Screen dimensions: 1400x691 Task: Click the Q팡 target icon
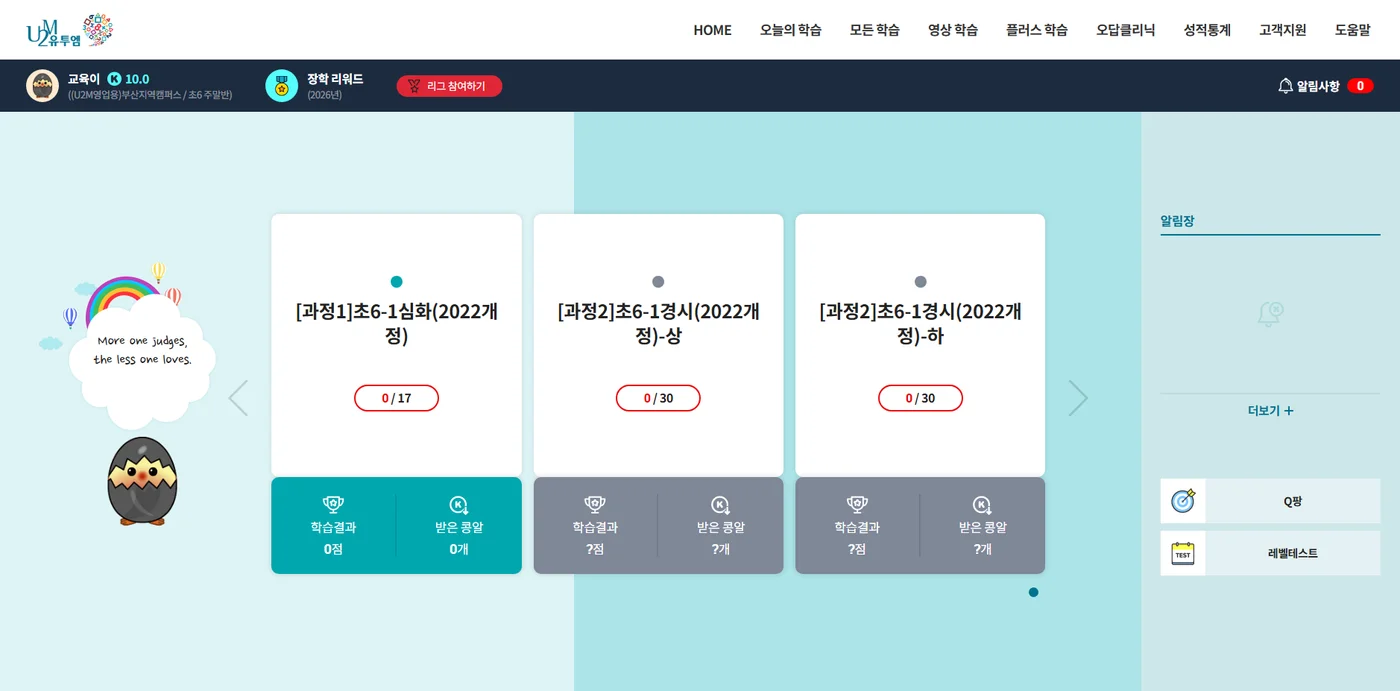(1183, 501)
